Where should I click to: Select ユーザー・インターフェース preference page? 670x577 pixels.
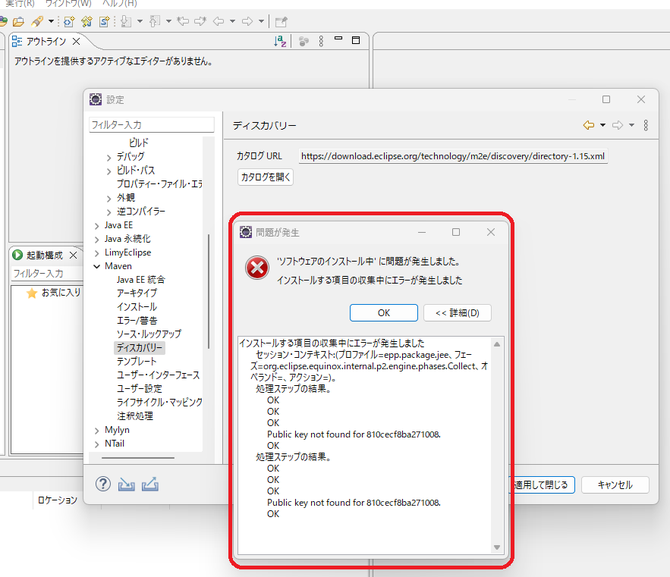(158, 375)
